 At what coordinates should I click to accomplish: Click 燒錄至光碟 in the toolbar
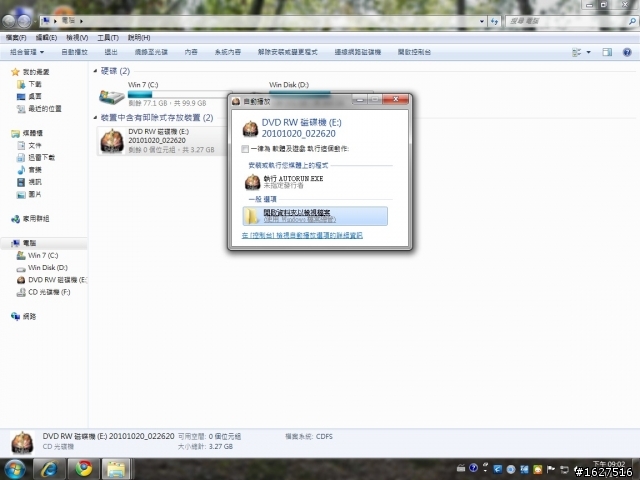pyautogui.click(x=151, y=52)
